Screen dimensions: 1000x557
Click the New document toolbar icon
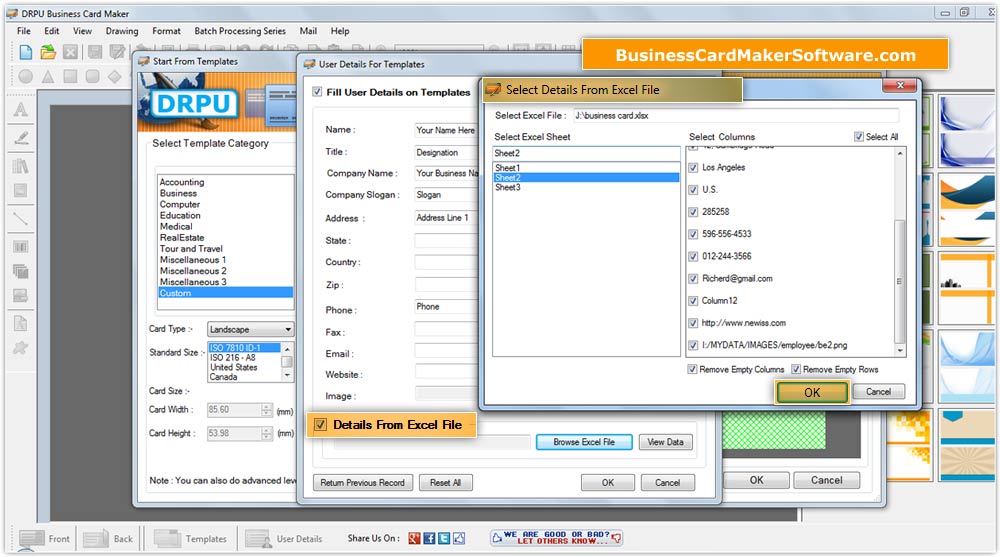[26, 53]
